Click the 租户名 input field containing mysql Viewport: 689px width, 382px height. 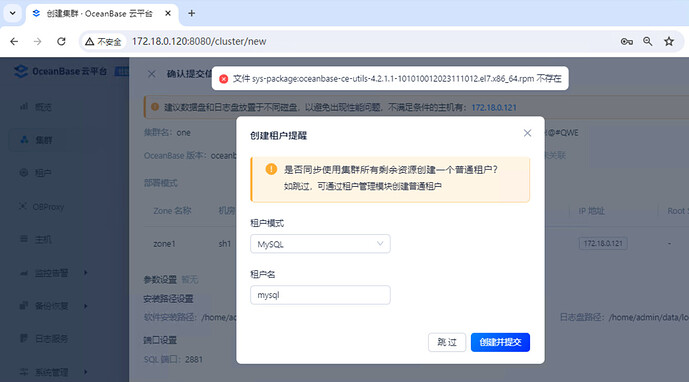(320, 295)
